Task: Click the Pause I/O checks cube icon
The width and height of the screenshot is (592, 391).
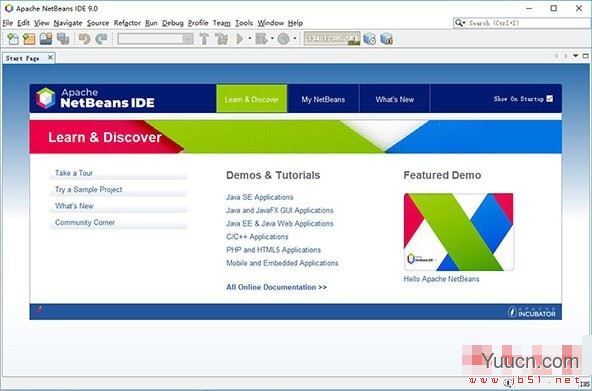Action: click(x=387, y=38)
